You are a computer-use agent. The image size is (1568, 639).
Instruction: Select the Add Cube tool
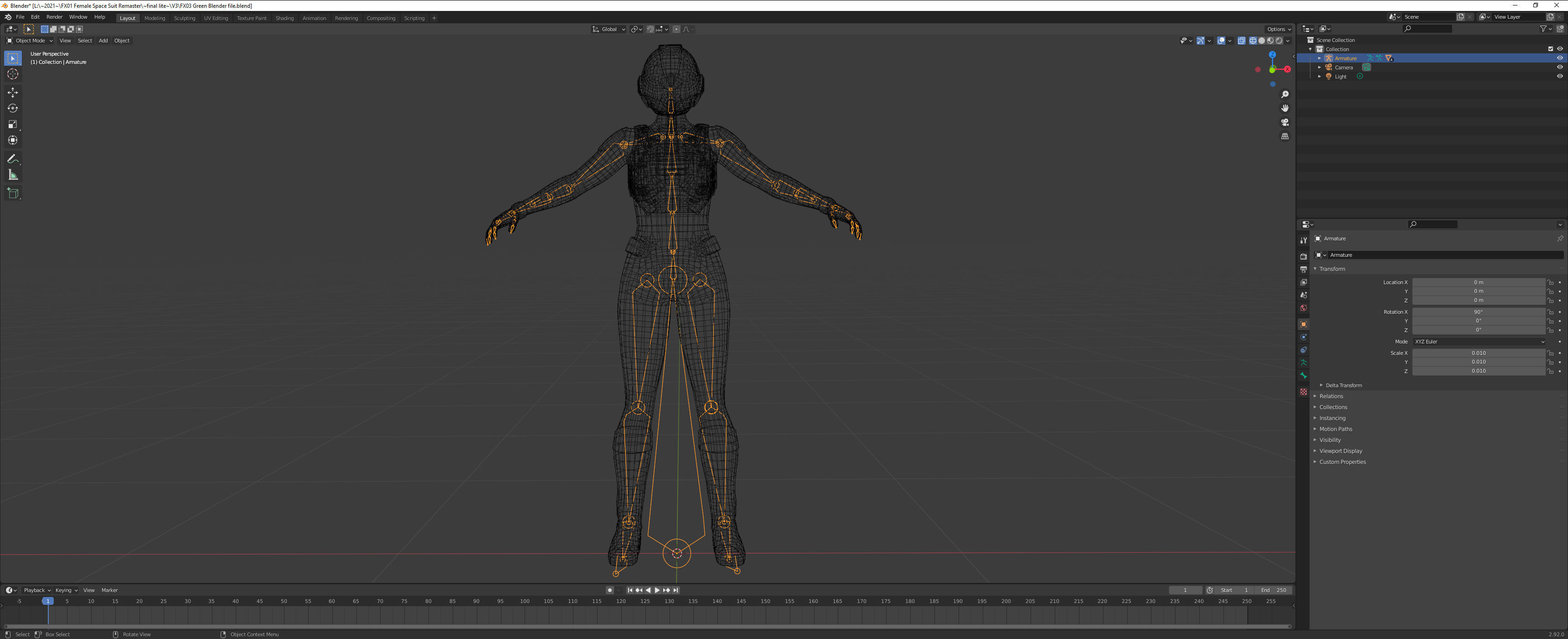click(x=13, y=194)
